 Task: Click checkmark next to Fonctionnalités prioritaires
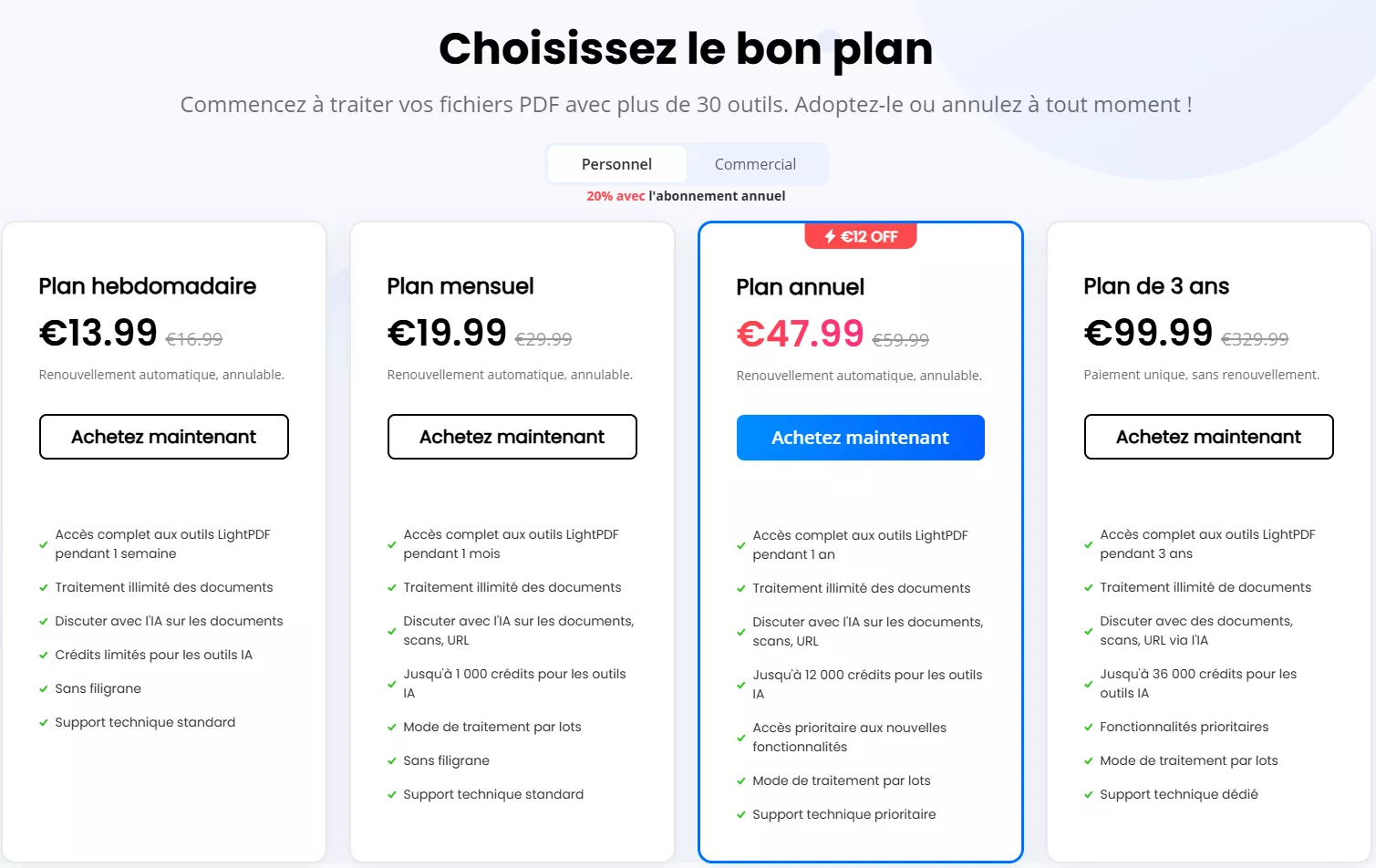click(1088, 728)
